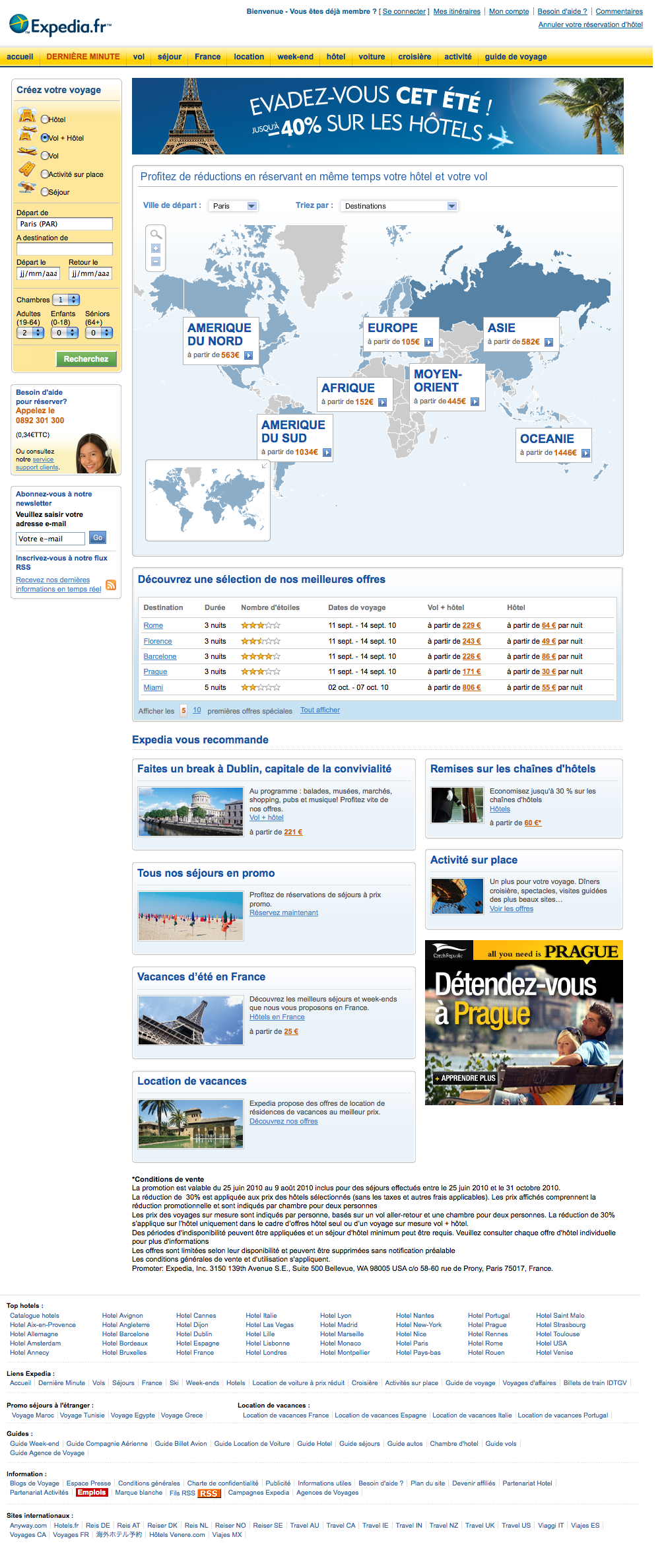Zoom in the map with plus icon
This screenshot has height=1568, width=664.
point(156,248)
